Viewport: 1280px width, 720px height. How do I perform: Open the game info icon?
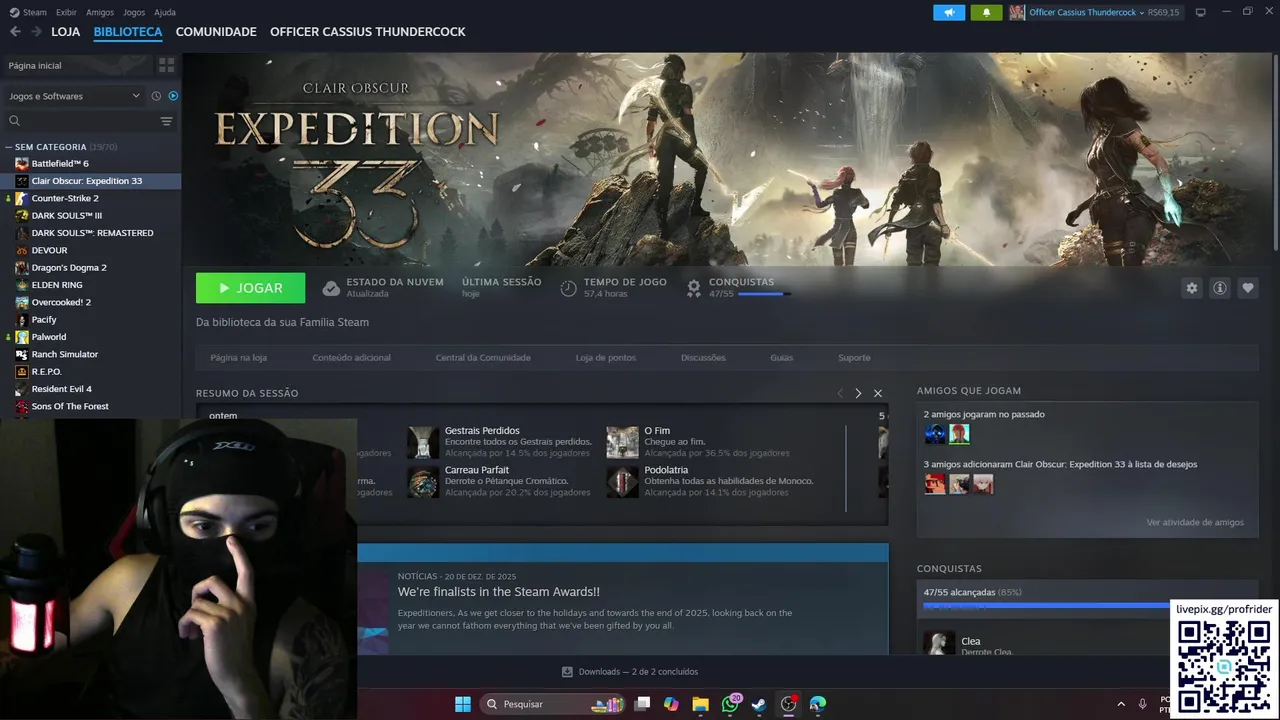click(1220, 288)
